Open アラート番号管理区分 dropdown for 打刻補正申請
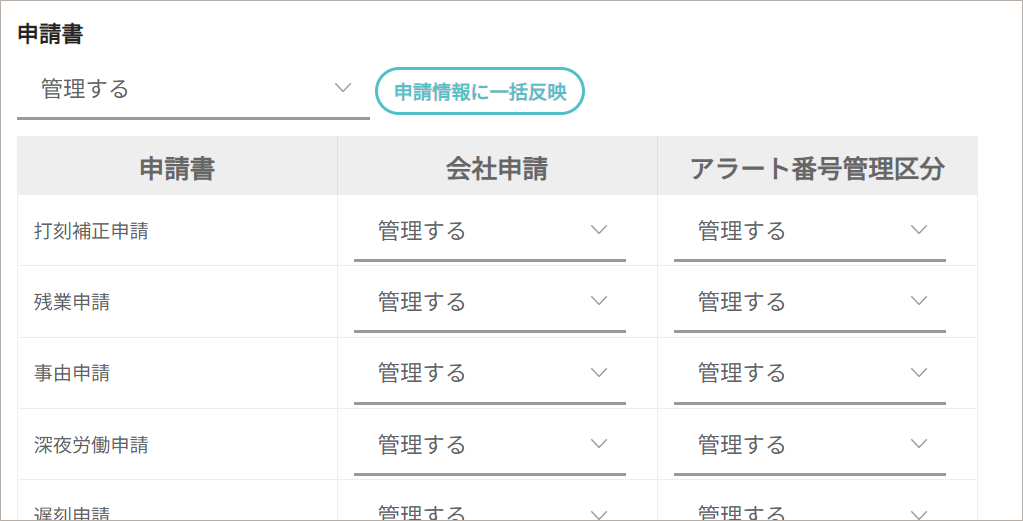 tap(810, 231)
